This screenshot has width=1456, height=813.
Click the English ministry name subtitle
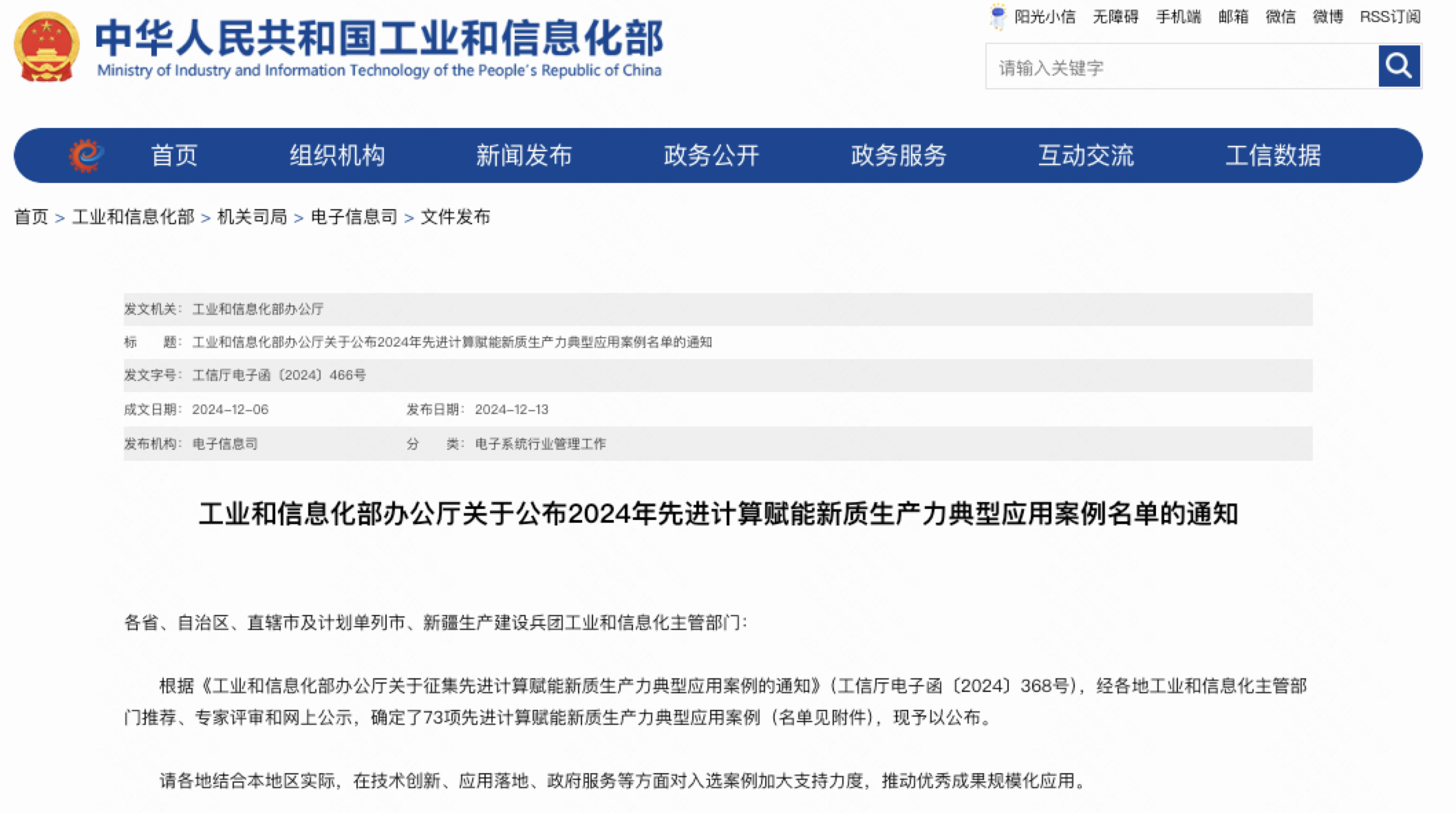[x=379, y=70]
